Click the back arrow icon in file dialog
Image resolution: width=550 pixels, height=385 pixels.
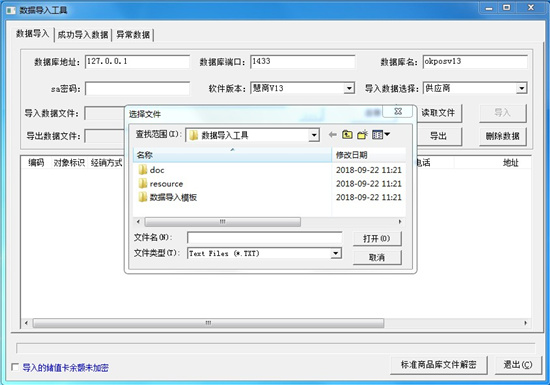tap(333, 135)
